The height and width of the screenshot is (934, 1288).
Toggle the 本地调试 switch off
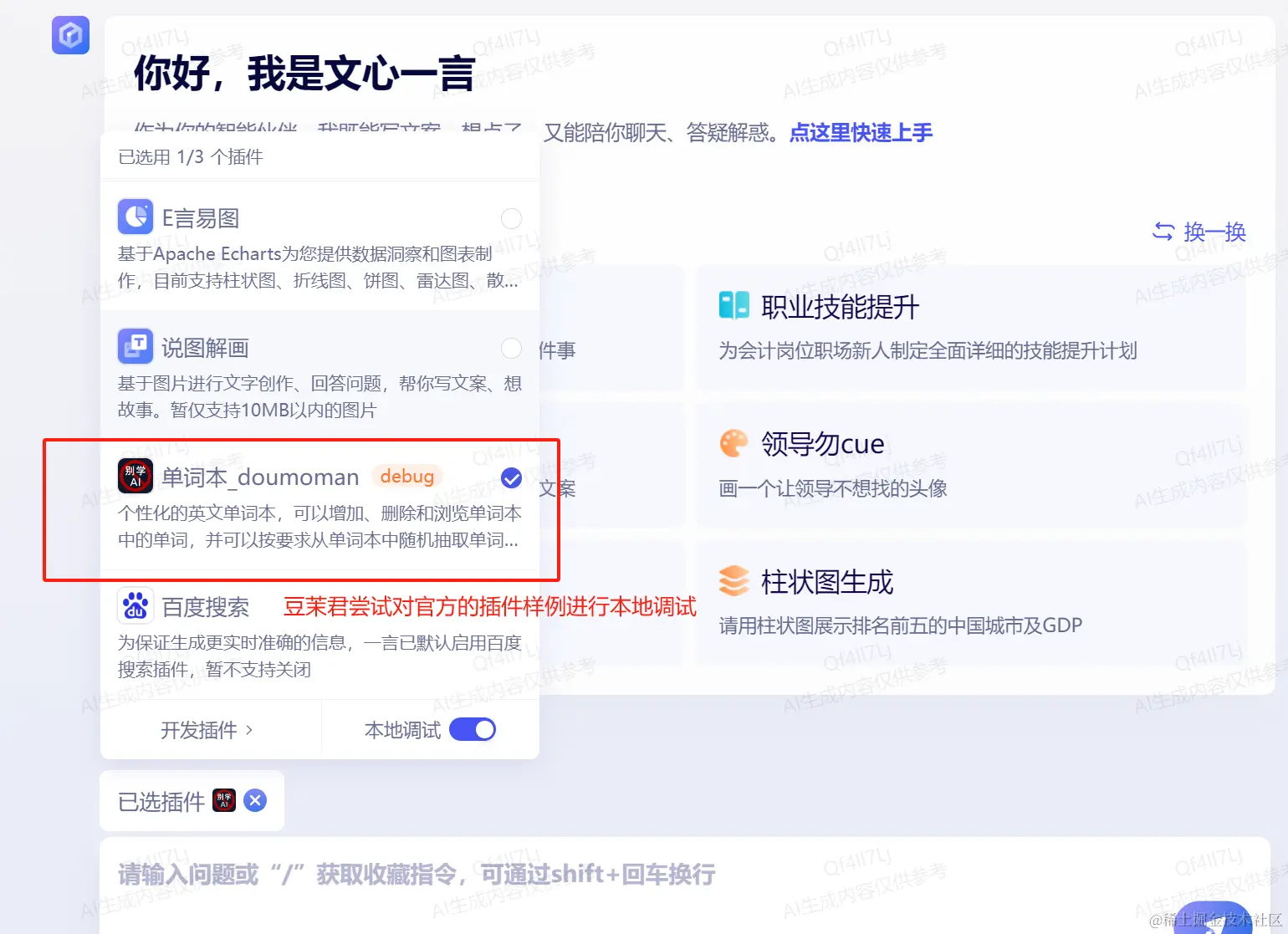[x=473, y=730]
